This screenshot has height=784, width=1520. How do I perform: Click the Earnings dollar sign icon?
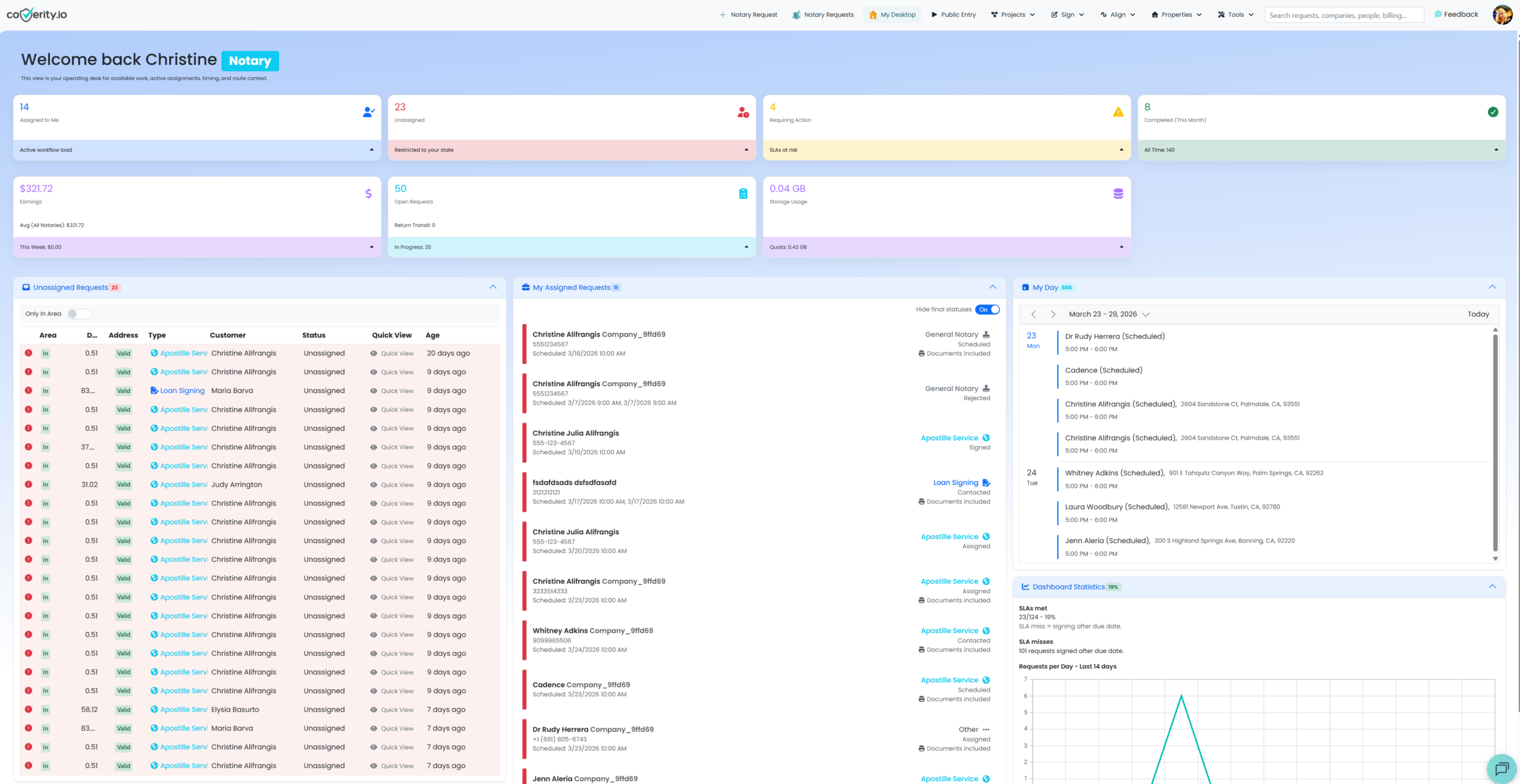click(x=368, y=193)
